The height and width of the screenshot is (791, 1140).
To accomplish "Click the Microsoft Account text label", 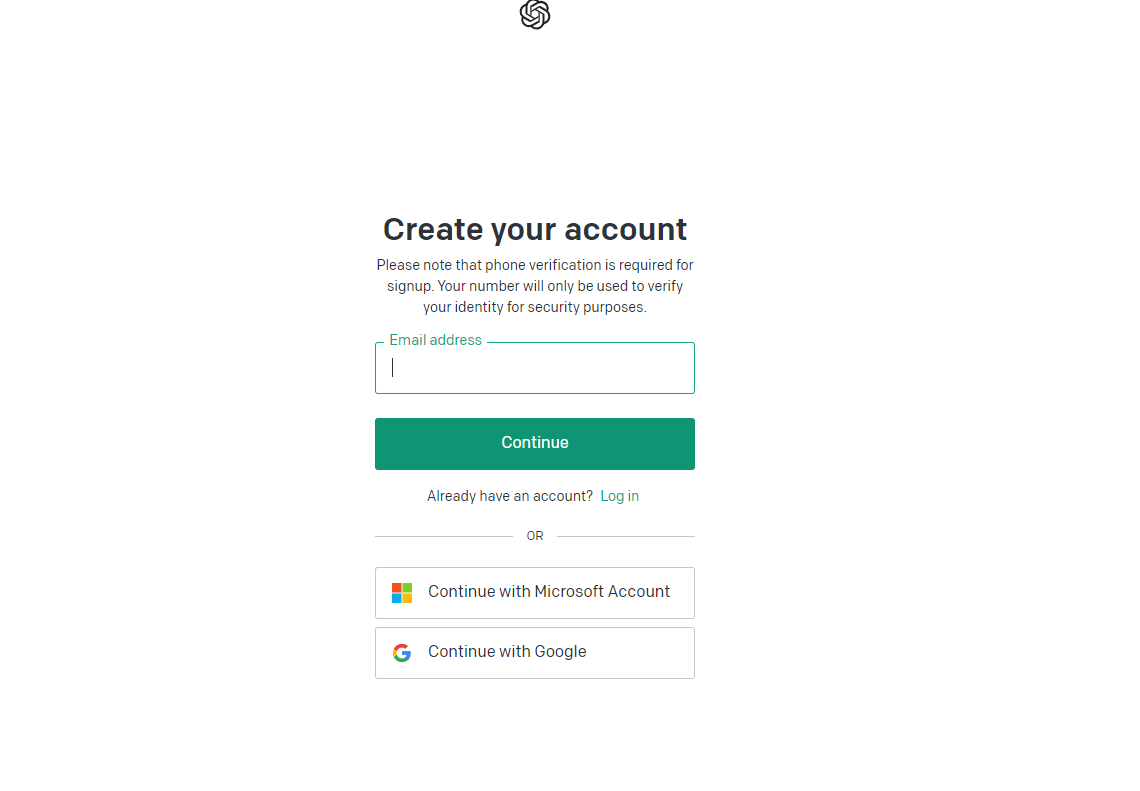I will [x=602, y=591].
